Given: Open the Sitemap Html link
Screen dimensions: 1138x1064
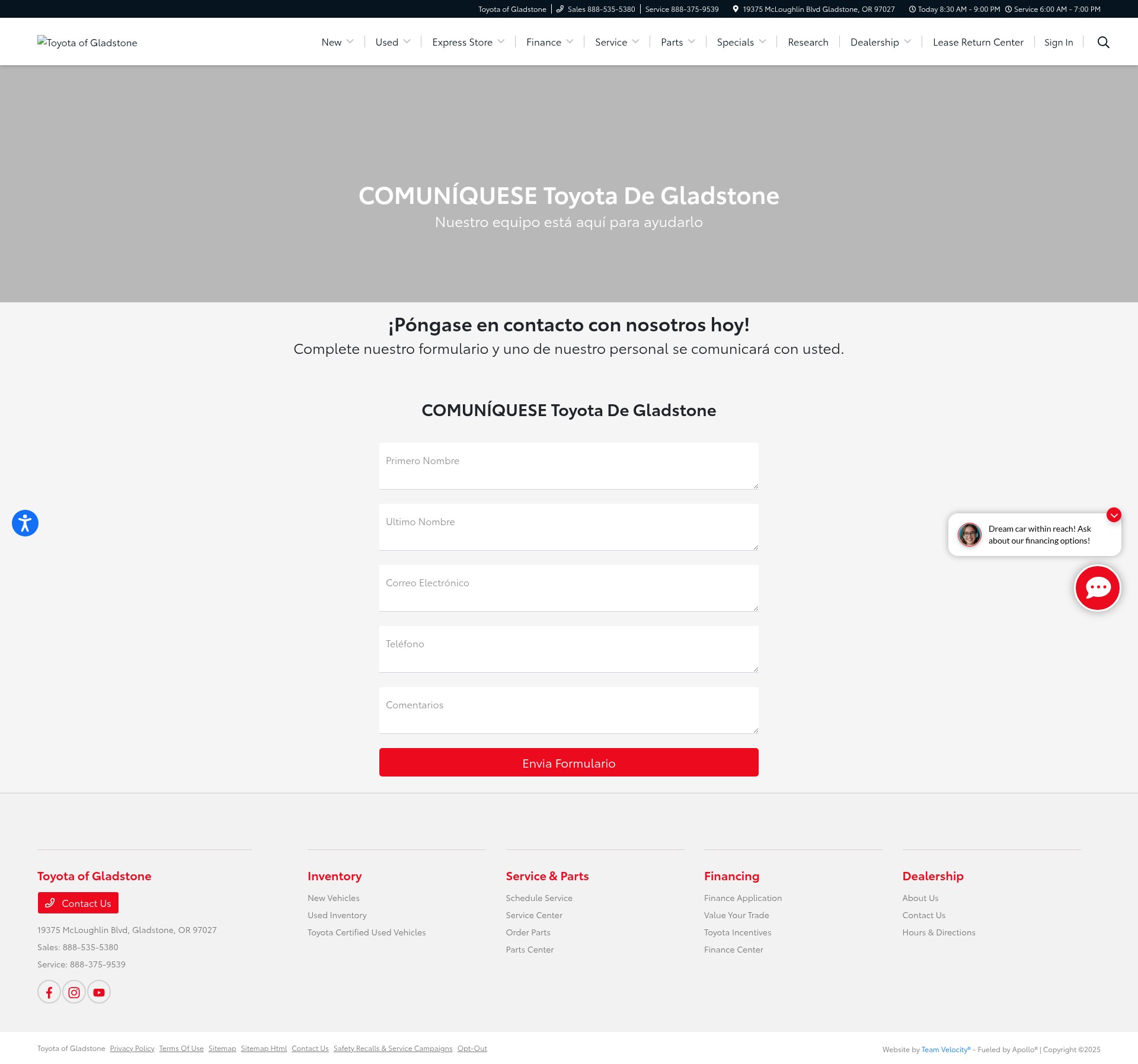Looking at the screenshot, I should point(264,1049).
